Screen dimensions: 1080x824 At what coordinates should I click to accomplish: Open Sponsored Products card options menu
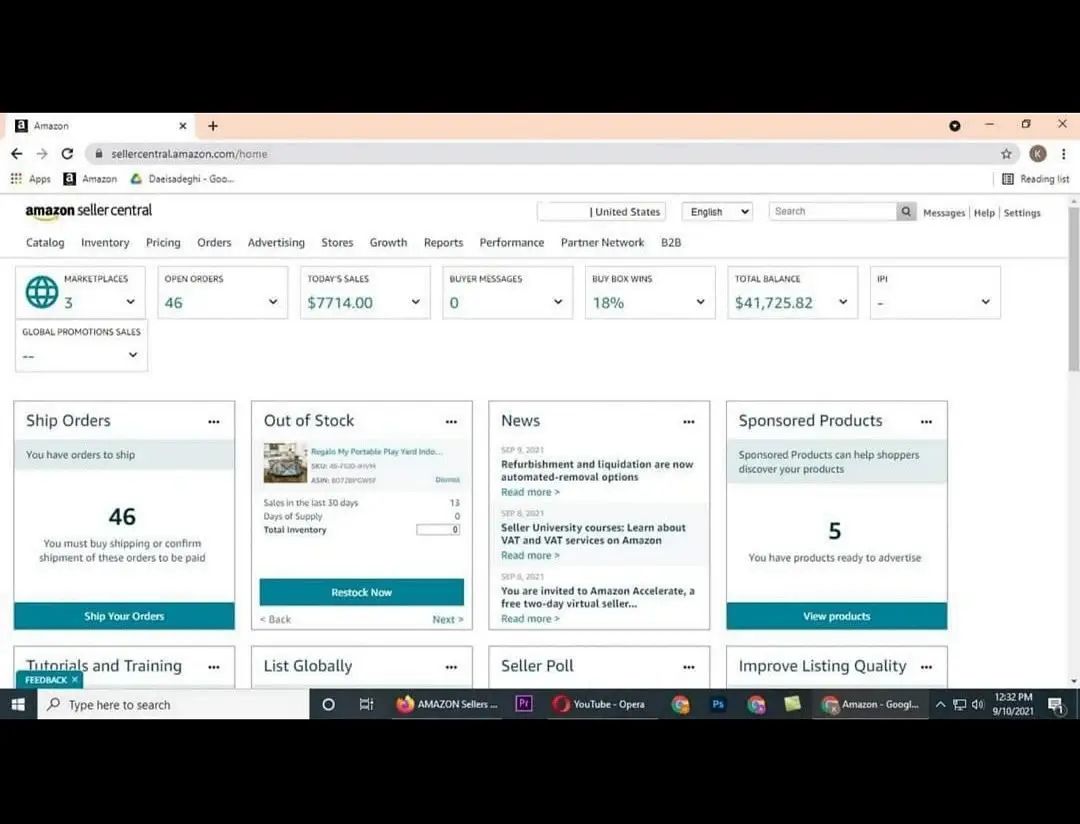pyautogui.click(x=926, y=422)
